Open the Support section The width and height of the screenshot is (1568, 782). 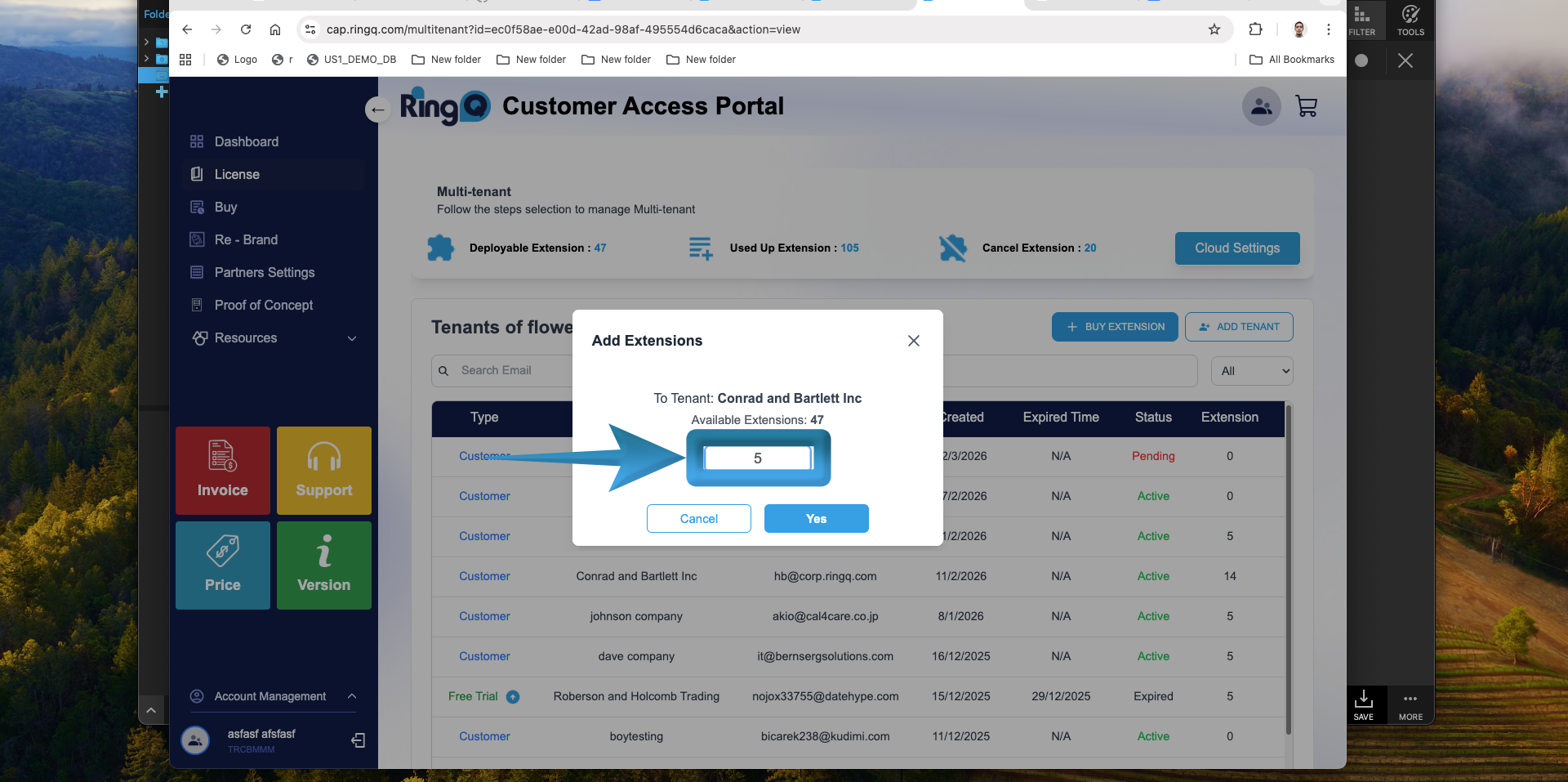pyautogui.click(x=323, y=471)
